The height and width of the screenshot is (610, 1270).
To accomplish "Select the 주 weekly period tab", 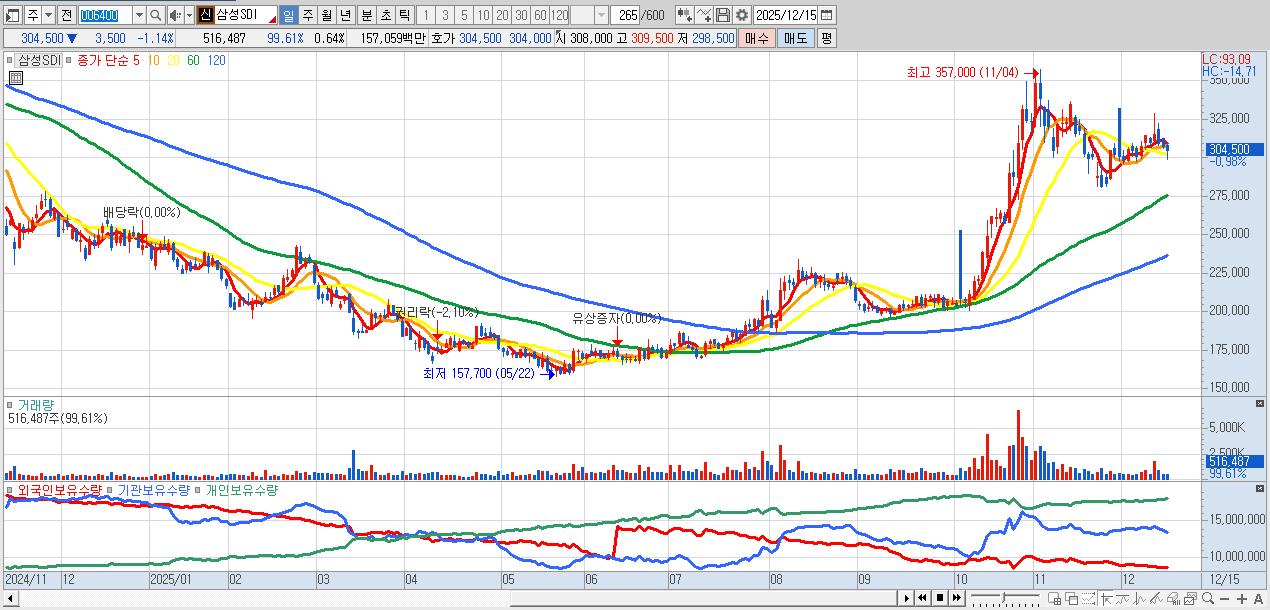I will coord(307,15).
